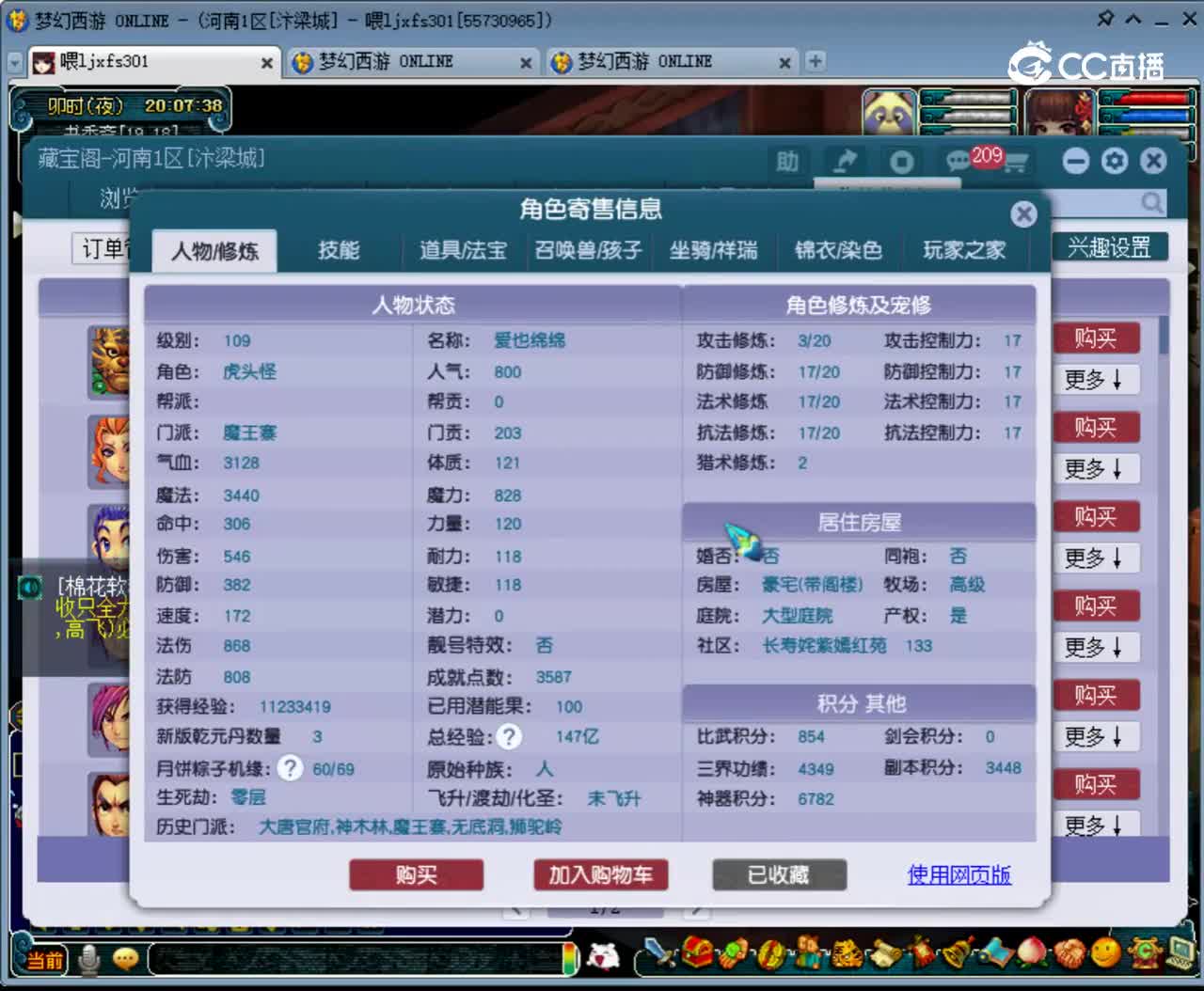Open the team members icon in bottom toolbar
1204x991 pixels.
[807, 954]
